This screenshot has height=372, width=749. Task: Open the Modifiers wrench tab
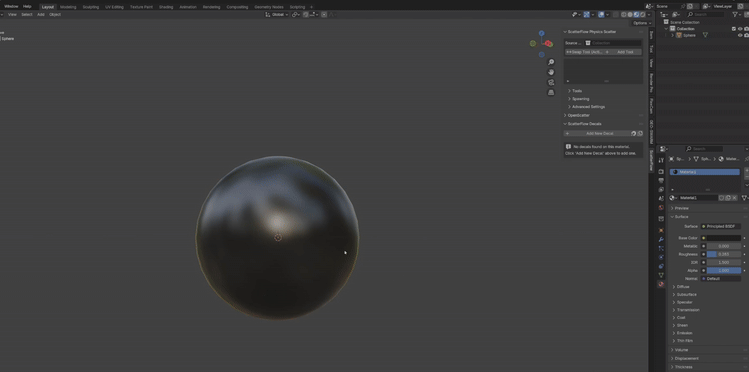pyautogui.click(x=661, y=239)
